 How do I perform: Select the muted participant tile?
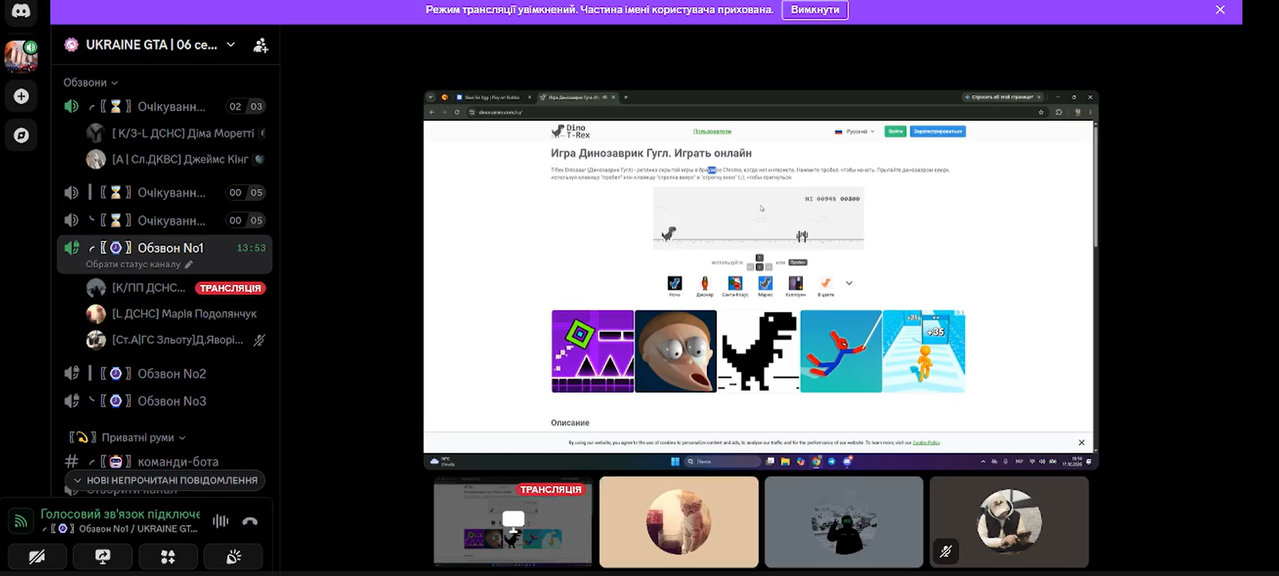(1009, 521)
